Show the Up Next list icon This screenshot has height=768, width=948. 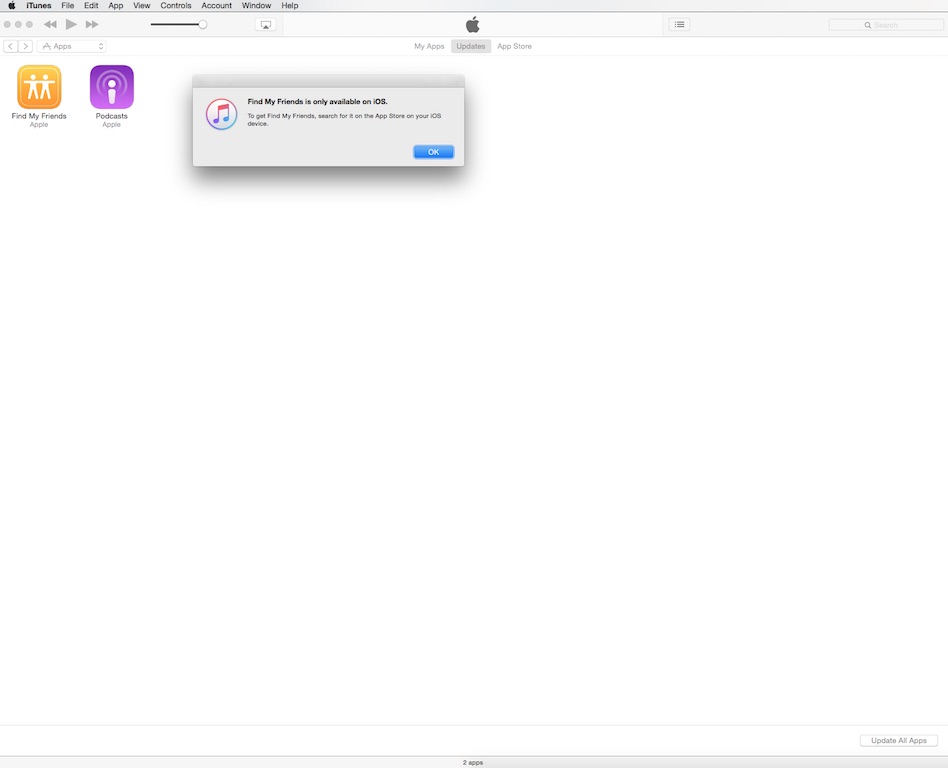[680, 24]
